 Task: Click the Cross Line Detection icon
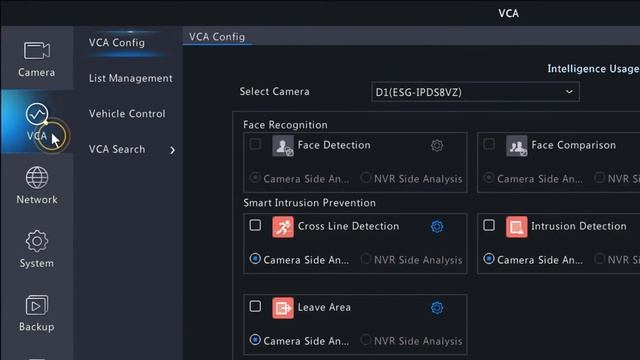pos(283,227)
